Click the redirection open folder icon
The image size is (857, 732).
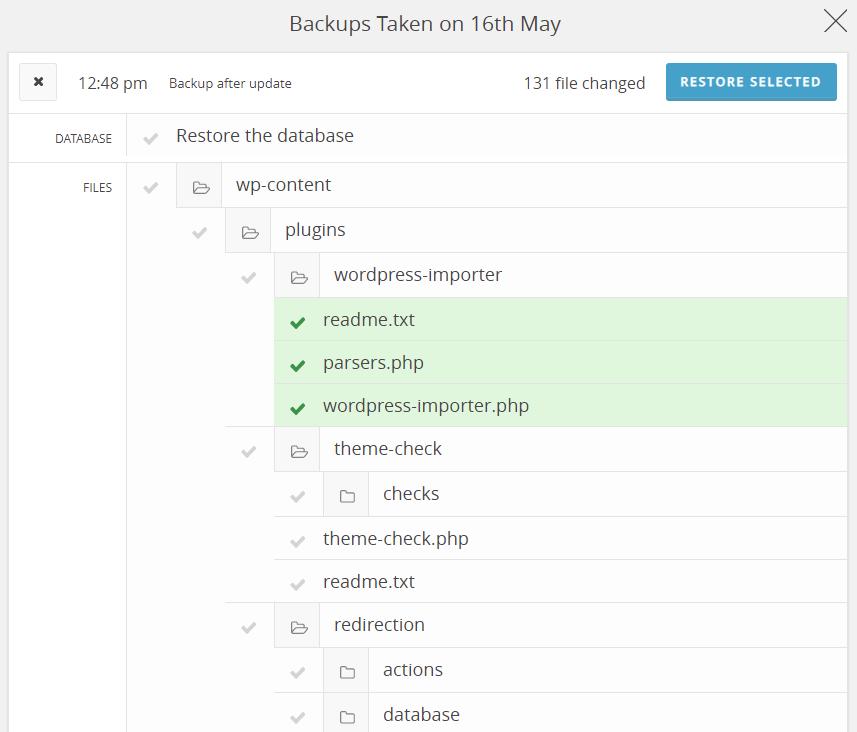click(298, 627)
